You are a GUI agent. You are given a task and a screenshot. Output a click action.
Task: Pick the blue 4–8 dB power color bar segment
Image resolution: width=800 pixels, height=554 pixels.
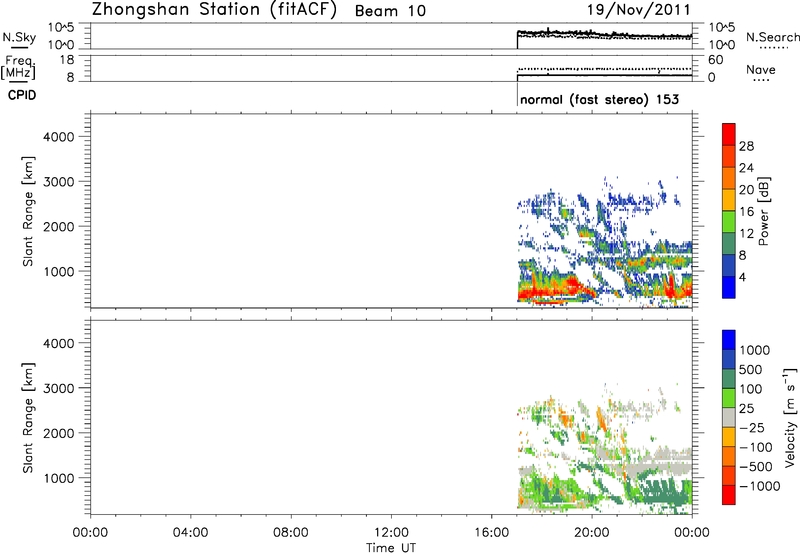(729, 266)
